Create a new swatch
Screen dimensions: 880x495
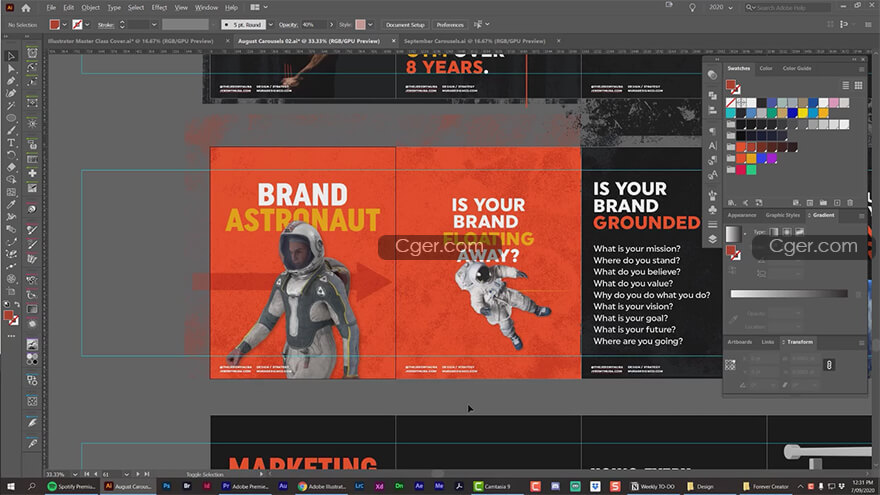point(837,203)
